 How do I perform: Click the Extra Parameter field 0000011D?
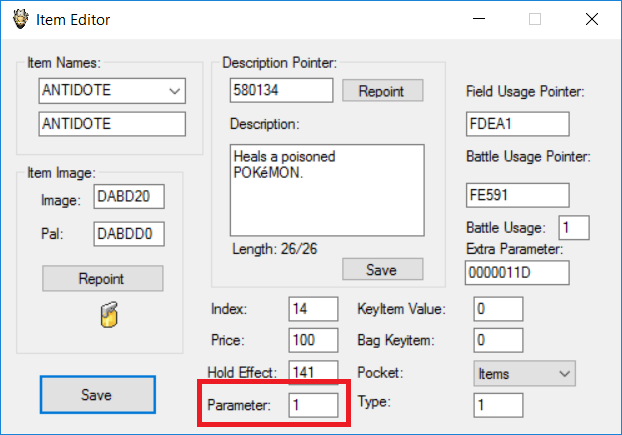pos(517,273)
